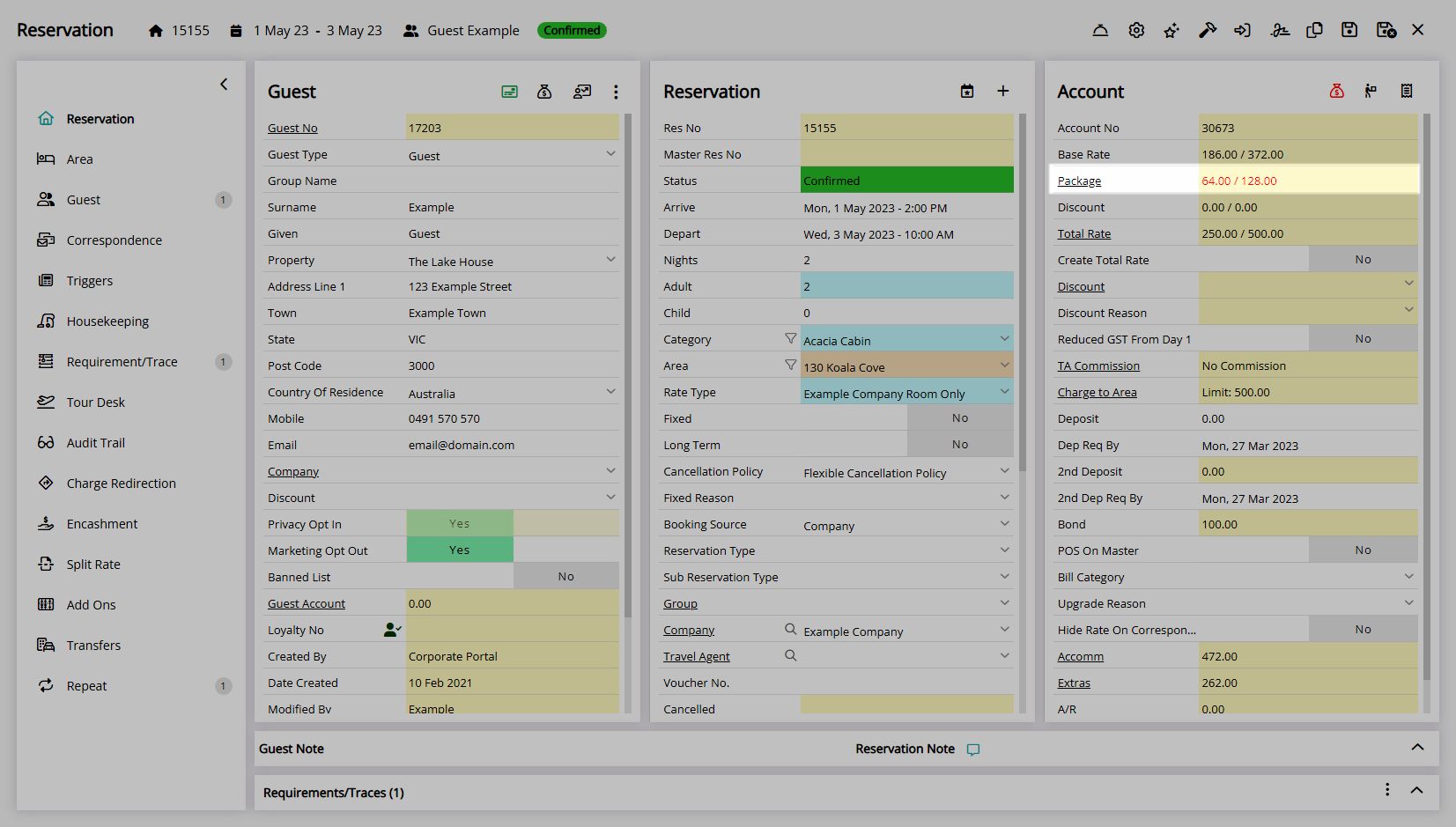Viewport: 1456px width, 827px height.
Task: Click the Total Rate link
Action: tap(1084, 233)
